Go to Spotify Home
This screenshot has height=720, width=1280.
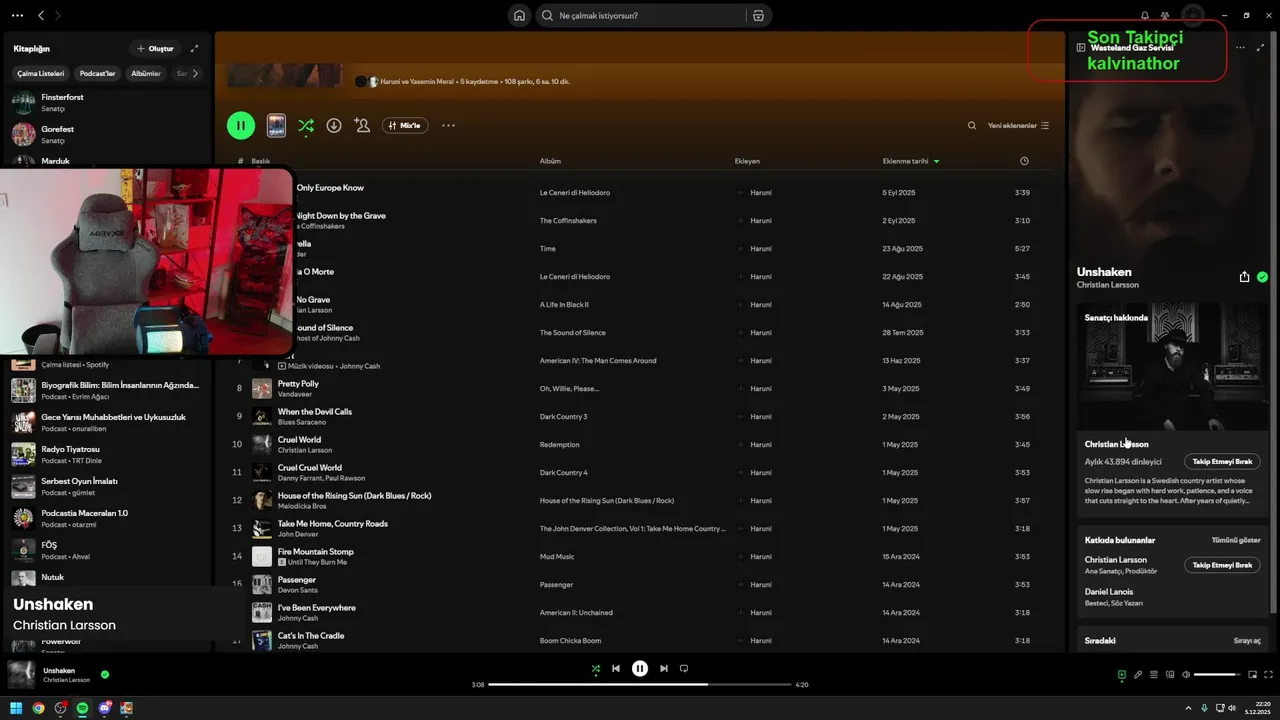pos(519,15)
